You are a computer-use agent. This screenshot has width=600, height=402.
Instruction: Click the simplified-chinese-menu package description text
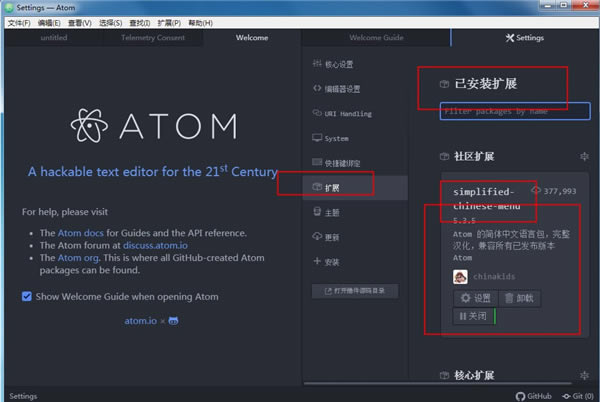(511, 246)
